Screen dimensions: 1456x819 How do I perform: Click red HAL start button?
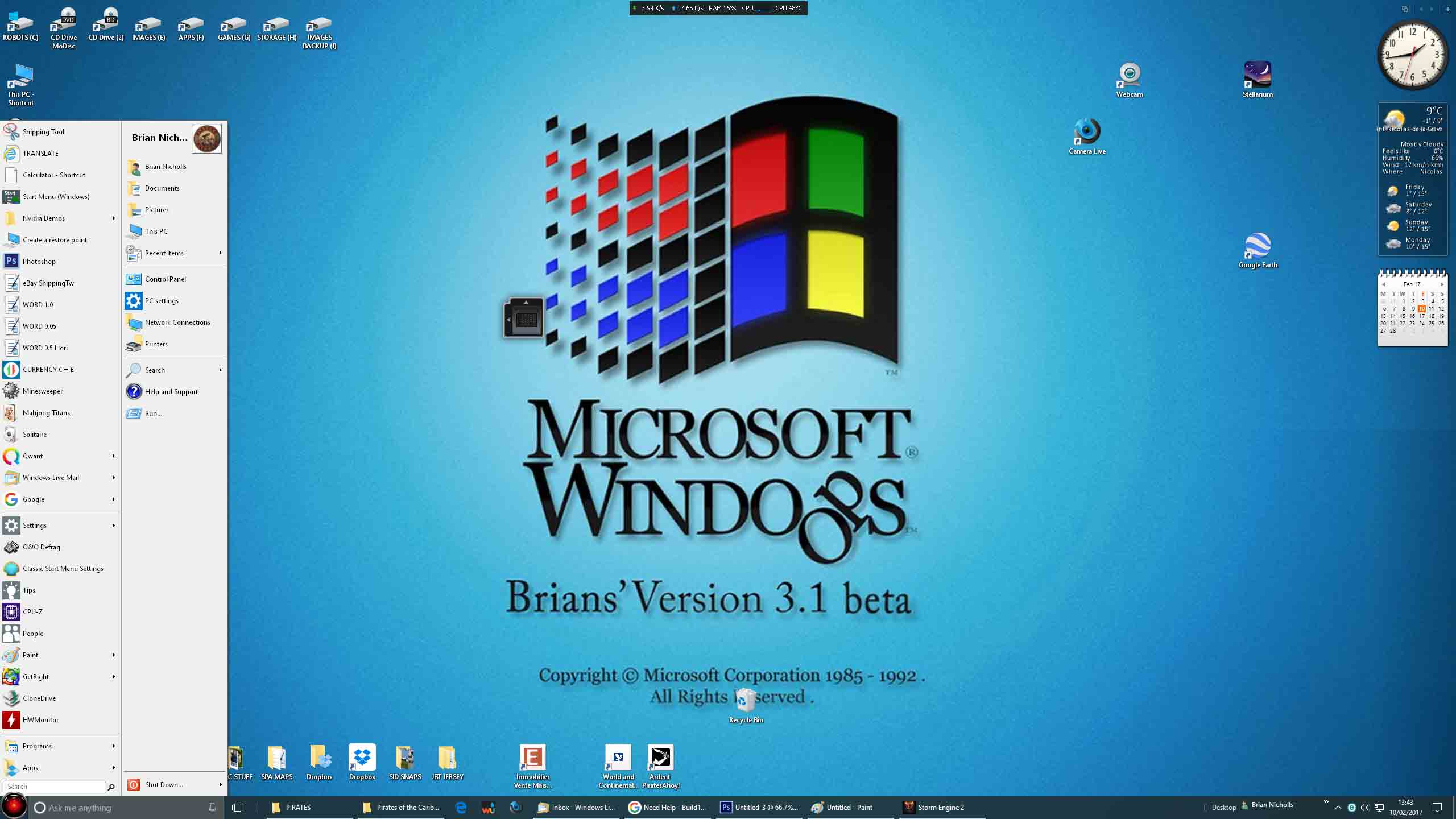(14, 807)
